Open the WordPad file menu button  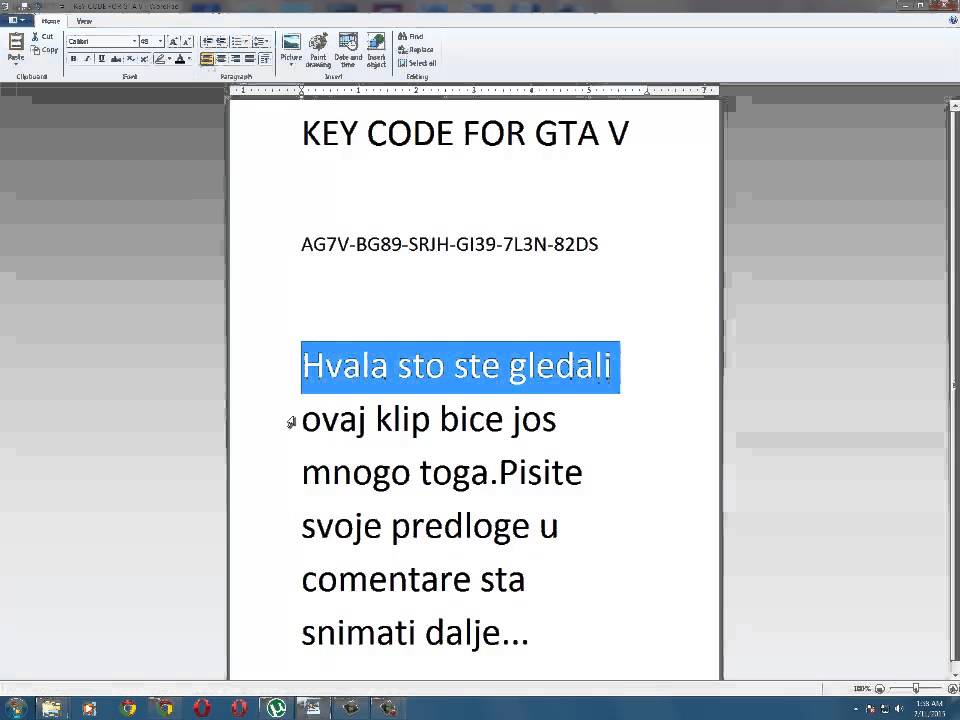click(x=17, y=20)
